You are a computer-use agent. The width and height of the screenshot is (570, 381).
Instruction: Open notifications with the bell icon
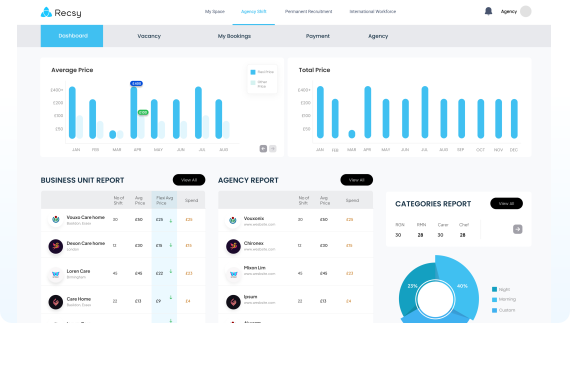pyautogui.click(x=488, y=11)
